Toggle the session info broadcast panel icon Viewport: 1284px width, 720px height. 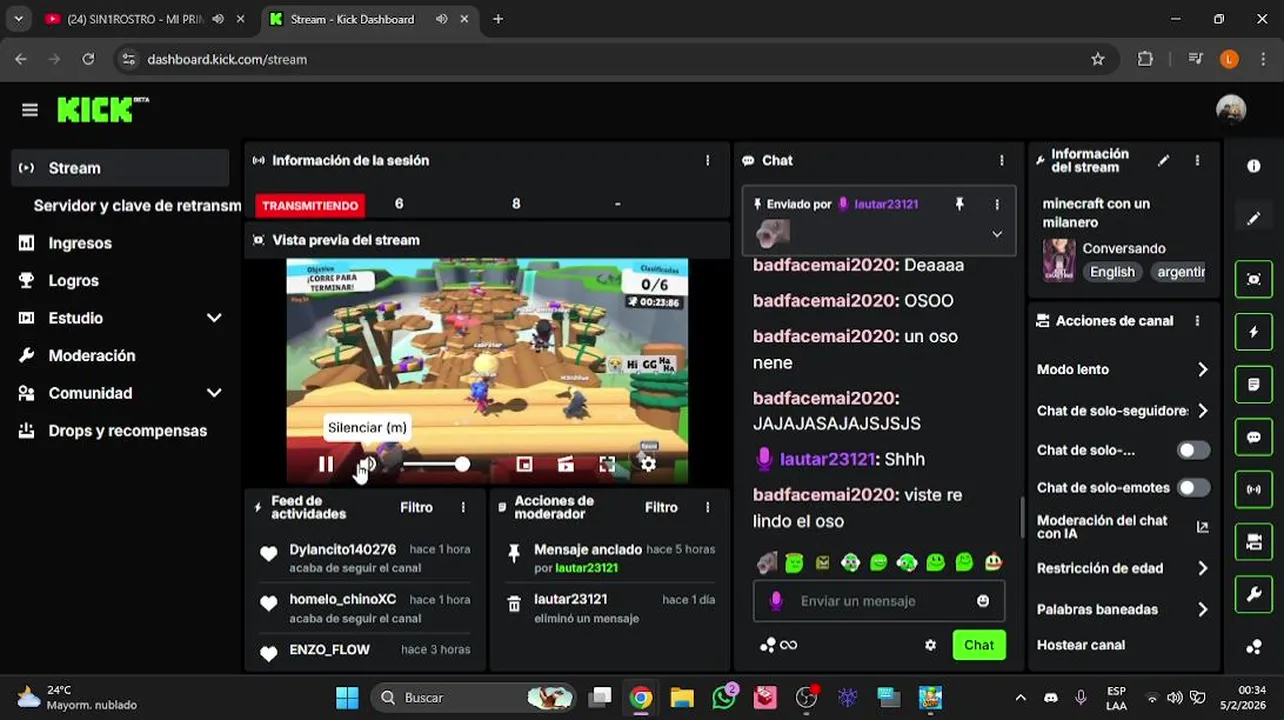1254,490
